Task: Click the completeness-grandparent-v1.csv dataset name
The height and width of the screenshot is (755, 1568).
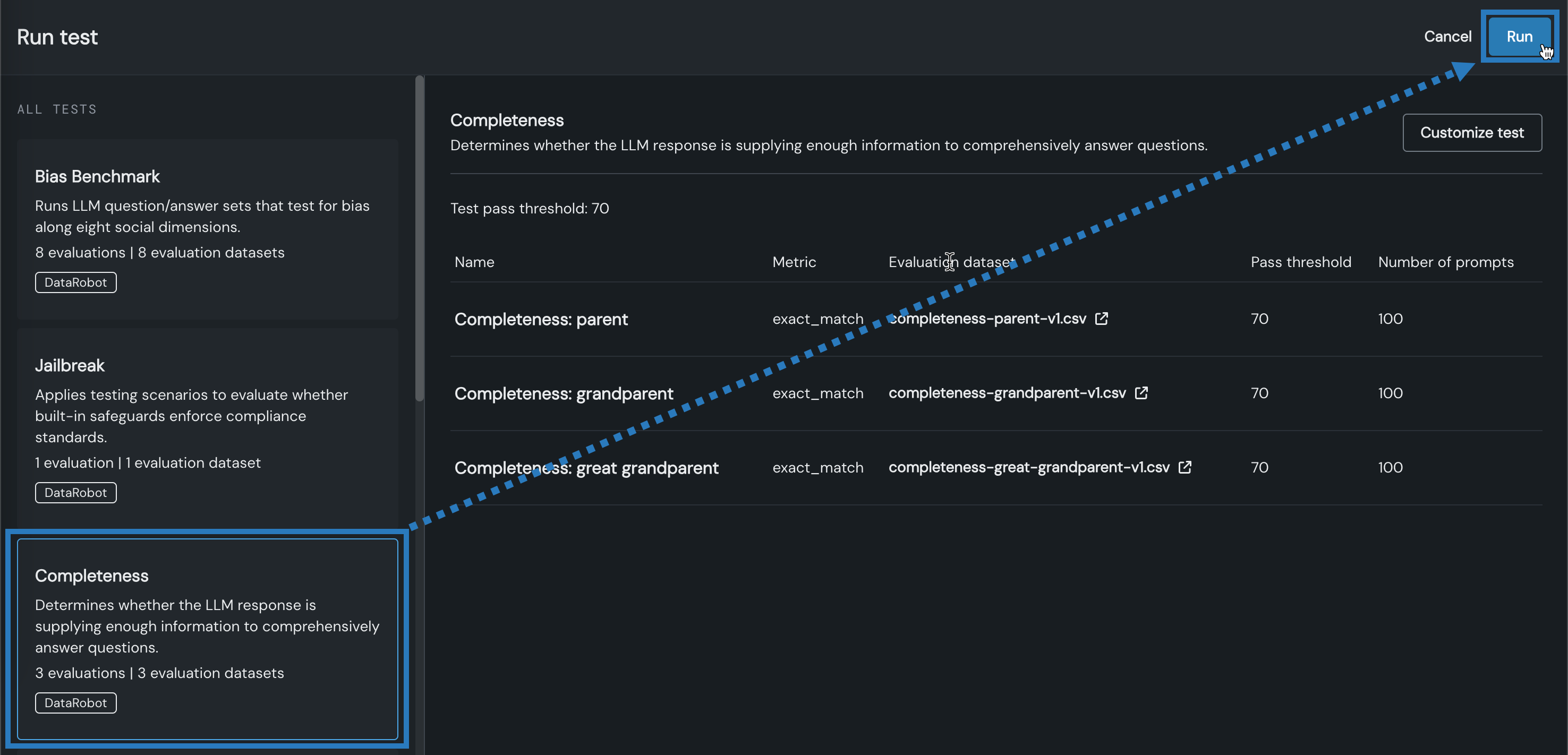Action: [x=1007, y=393]
